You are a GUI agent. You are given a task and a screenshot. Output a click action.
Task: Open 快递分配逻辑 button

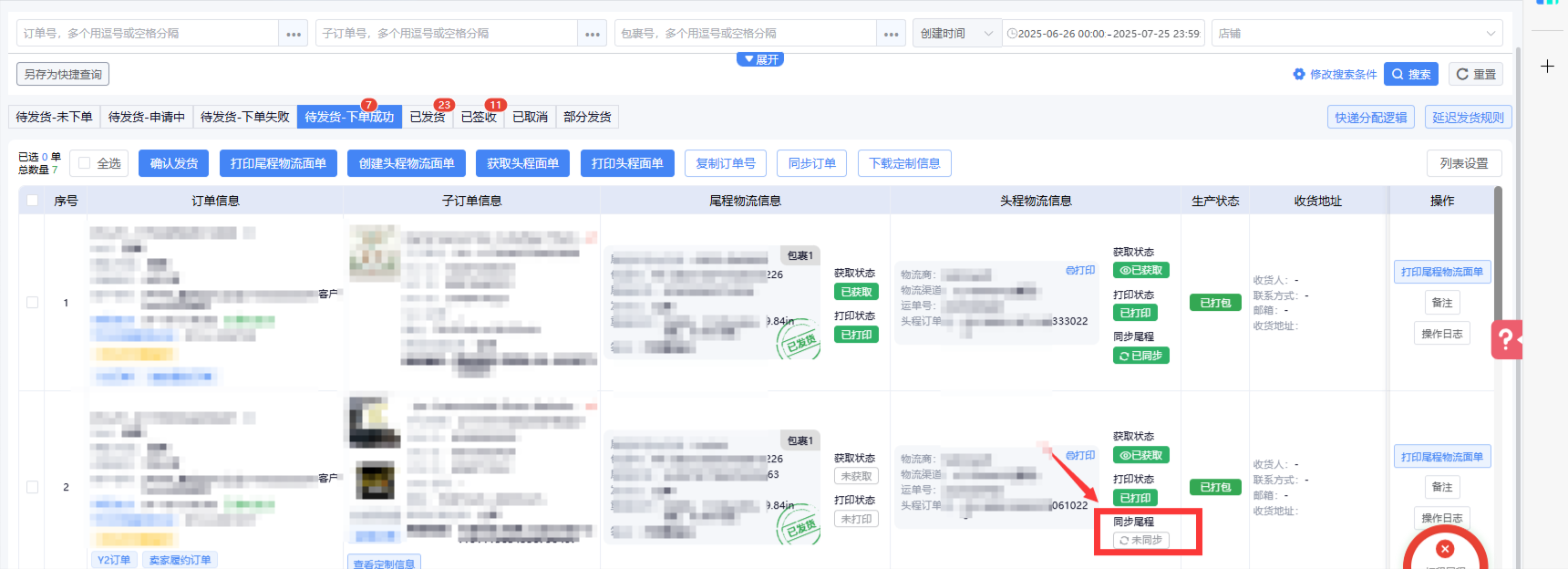click(x=1371, y=117)
